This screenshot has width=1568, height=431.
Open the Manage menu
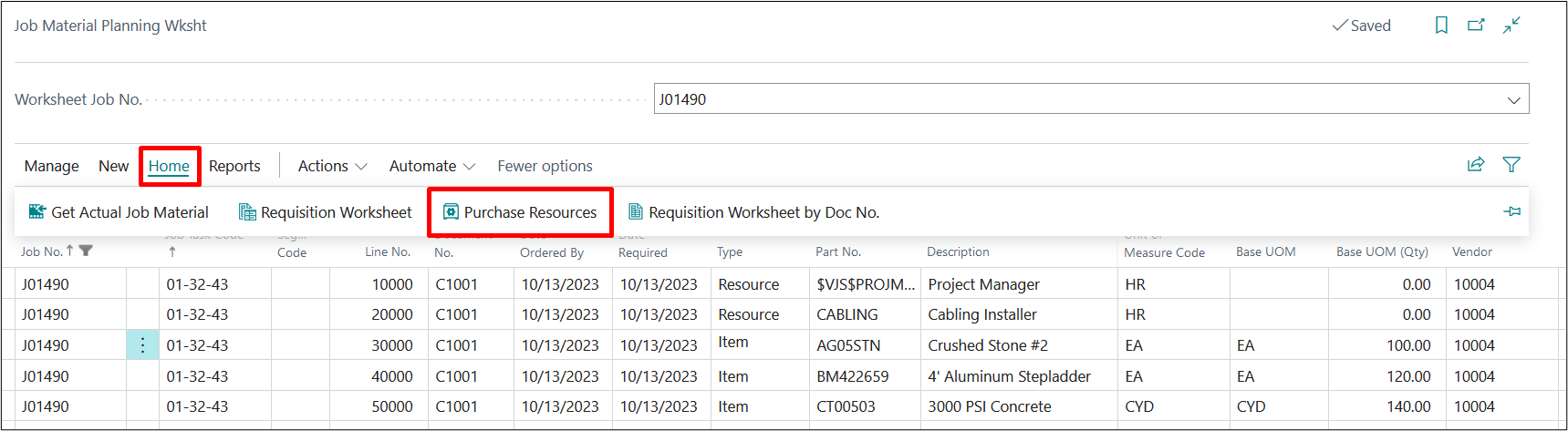[x=51, y=166]
